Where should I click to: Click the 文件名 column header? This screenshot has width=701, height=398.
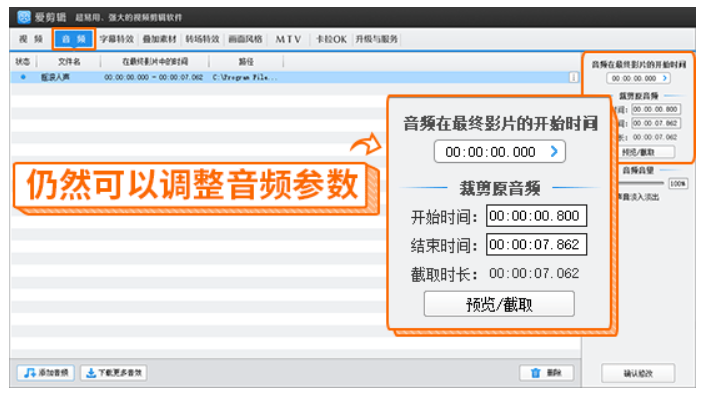tap(69, 62)
